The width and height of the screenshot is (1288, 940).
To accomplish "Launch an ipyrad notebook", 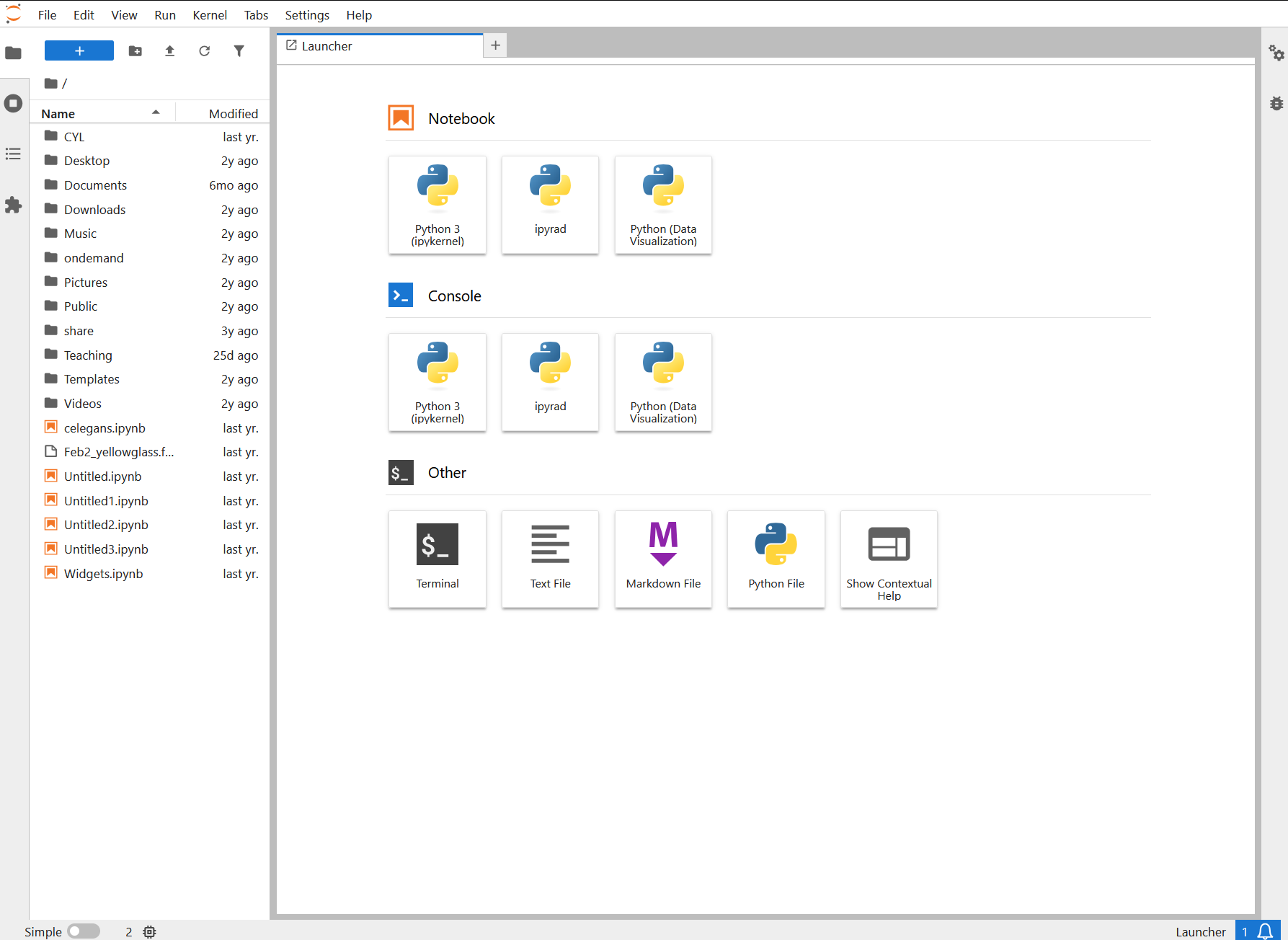I will click(550, 205).
